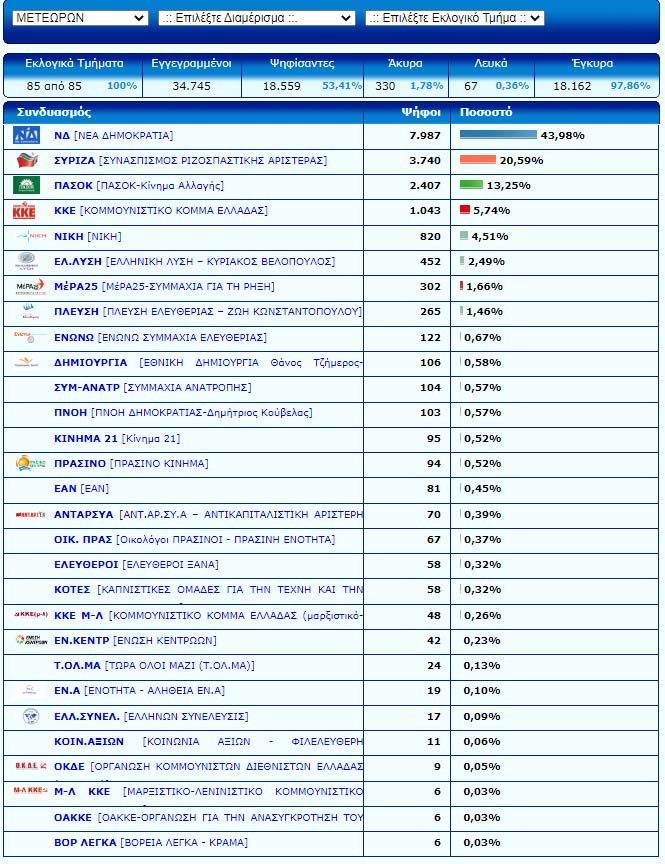Click the ΝΙΚΗ party logo
Image resolution: width=665 pixels, height=864 pixels.
click(x=31, y=236)
